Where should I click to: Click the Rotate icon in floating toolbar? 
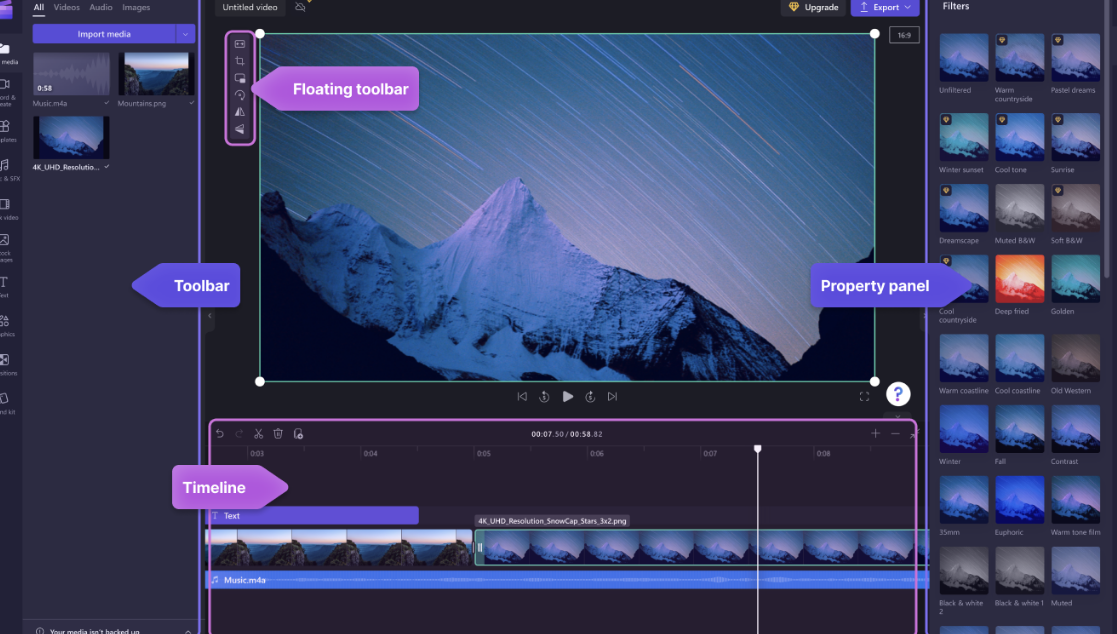[x=240, y=95]
